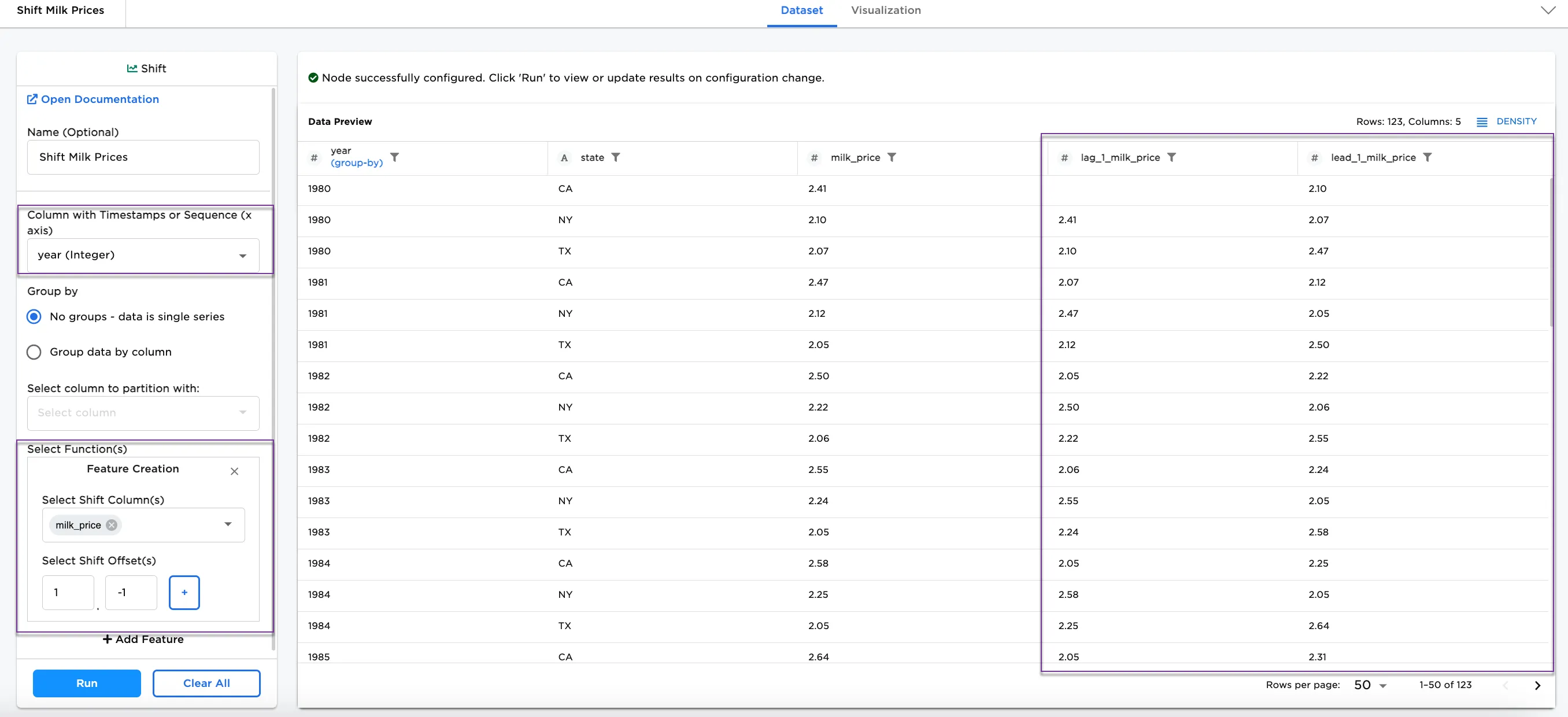The image size is (1568, 717).
Task: Filter the milk_price column
Action: 891,157
